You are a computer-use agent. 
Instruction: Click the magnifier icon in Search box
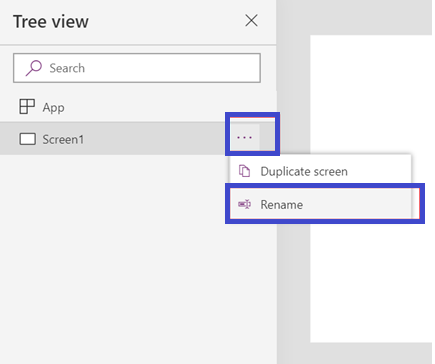point(34,68)
